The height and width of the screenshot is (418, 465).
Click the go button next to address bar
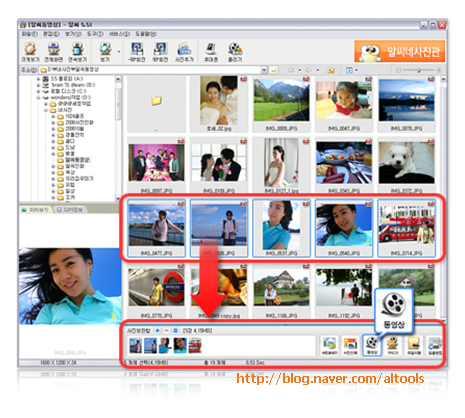[274, 70]
